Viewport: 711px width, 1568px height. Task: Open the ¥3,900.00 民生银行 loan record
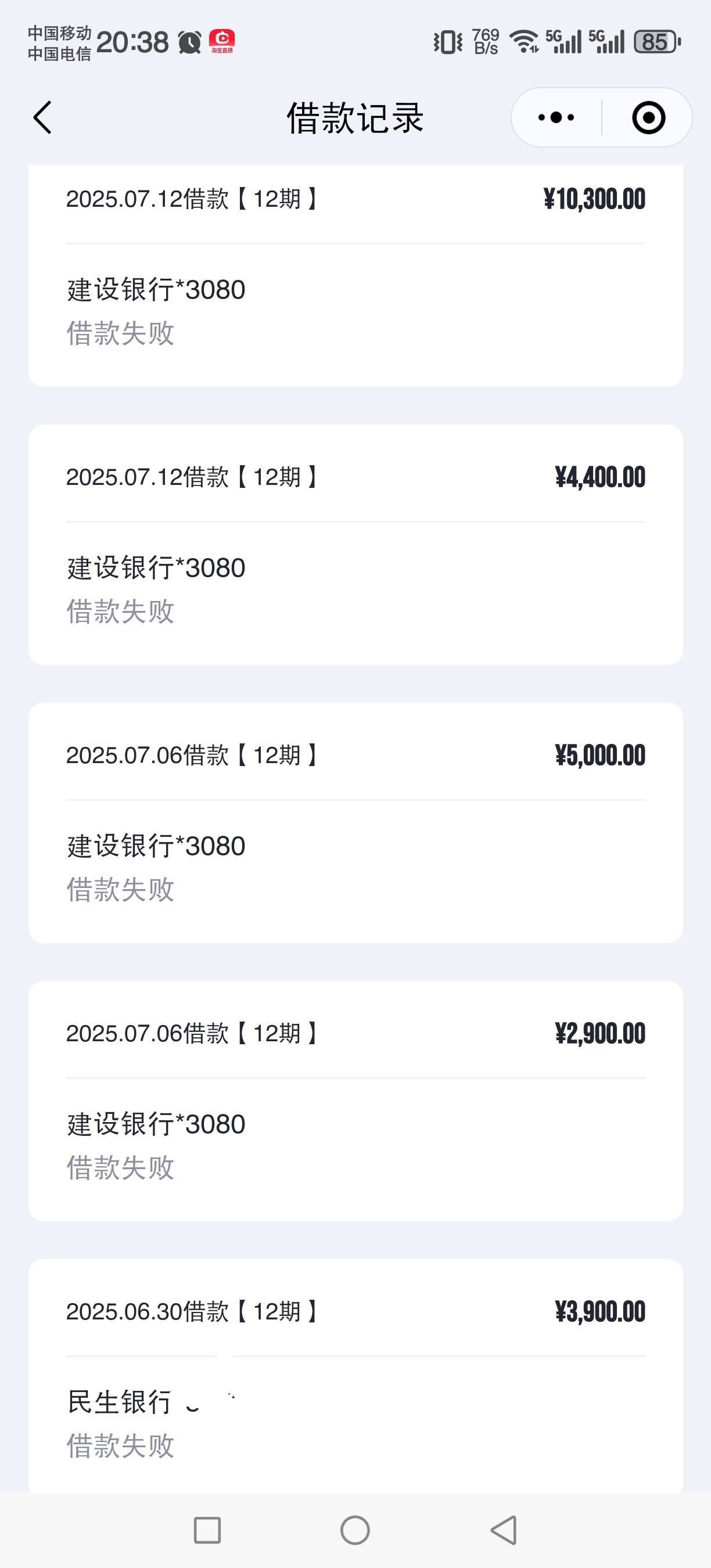click(355, 1376)
